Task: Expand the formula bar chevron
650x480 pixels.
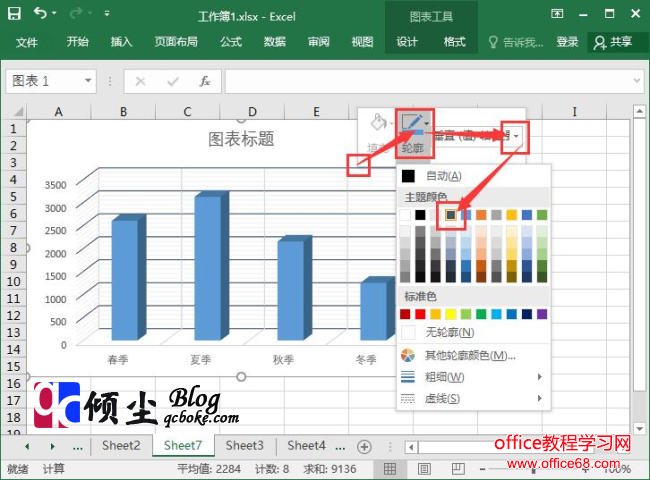Action: [637, 80]
